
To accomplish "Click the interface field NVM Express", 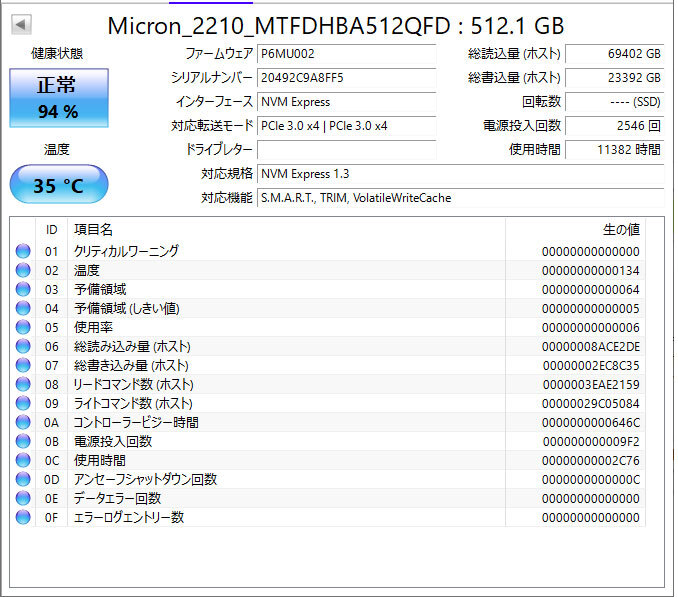I will click(x=346, y=102).
